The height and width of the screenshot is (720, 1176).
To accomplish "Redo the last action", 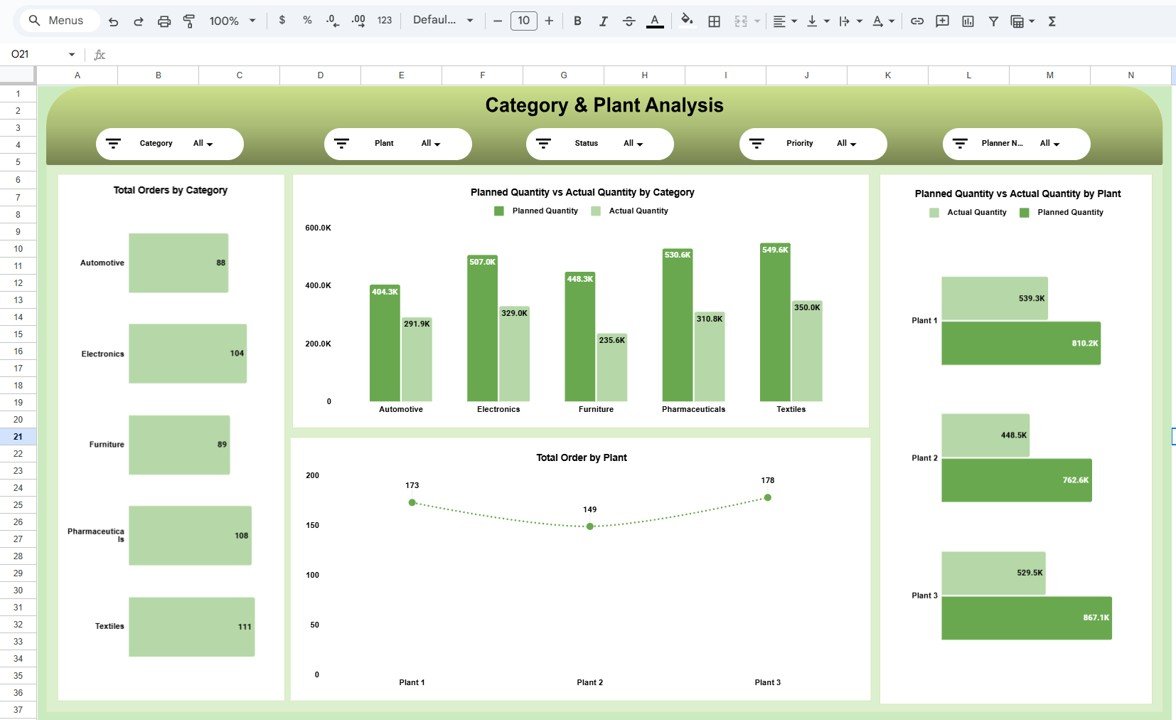I will [x=137, y=20].
